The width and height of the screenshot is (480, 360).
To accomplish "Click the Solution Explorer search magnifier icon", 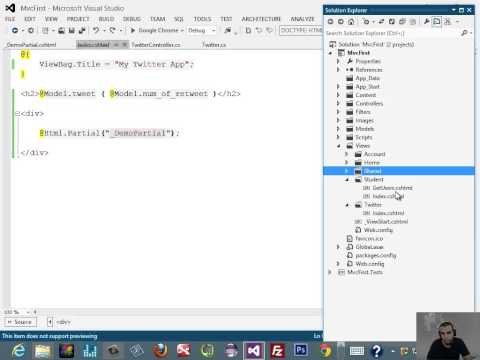I will tap(464, 33).
